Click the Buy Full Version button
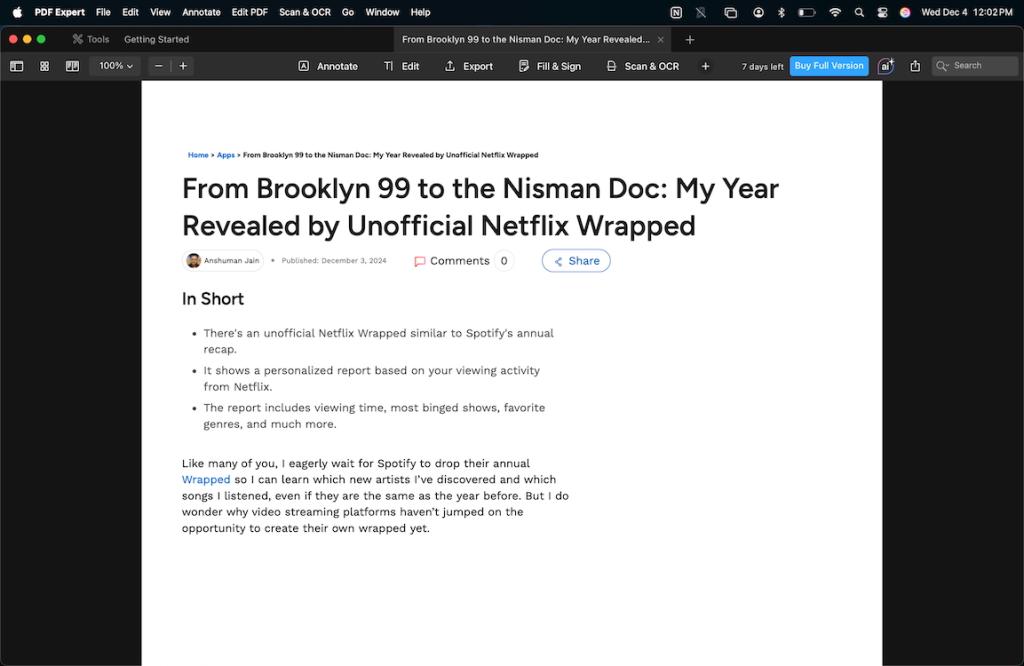This screenshot has height=666, width=1024. pos(829,66)
